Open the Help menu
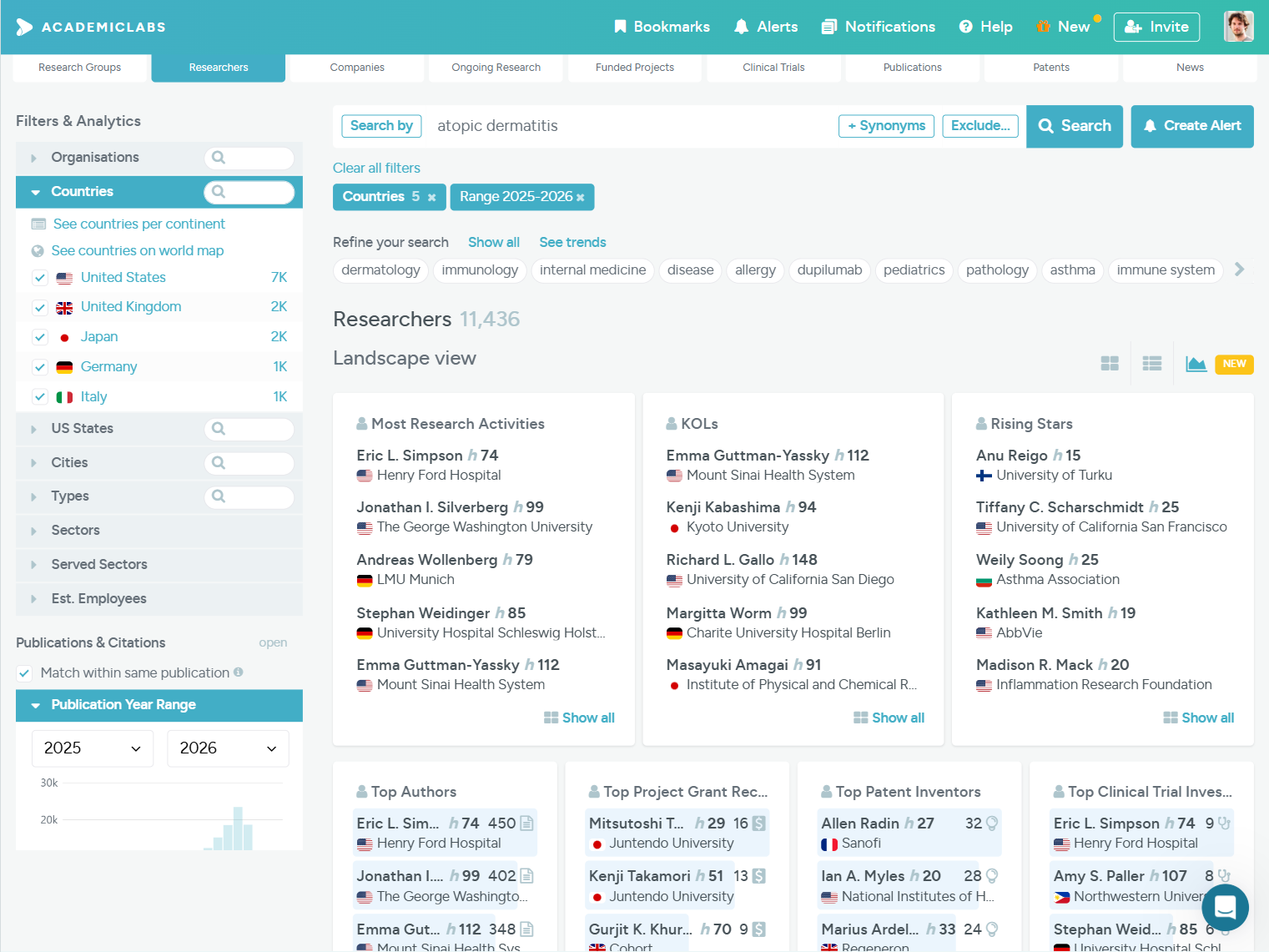Screen dimensions: 1269x952 [985, 27]
